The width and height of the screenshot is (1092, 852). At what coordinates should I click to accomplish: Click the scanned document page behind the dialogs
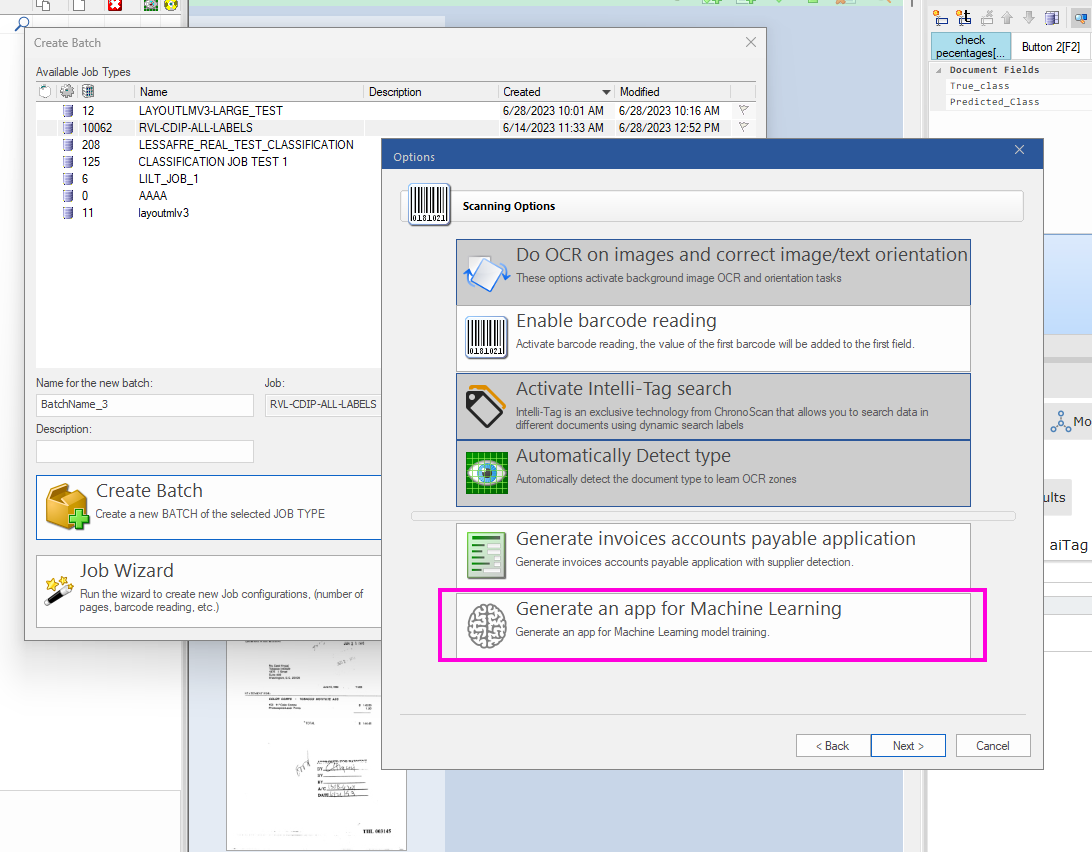pos(316,745)
